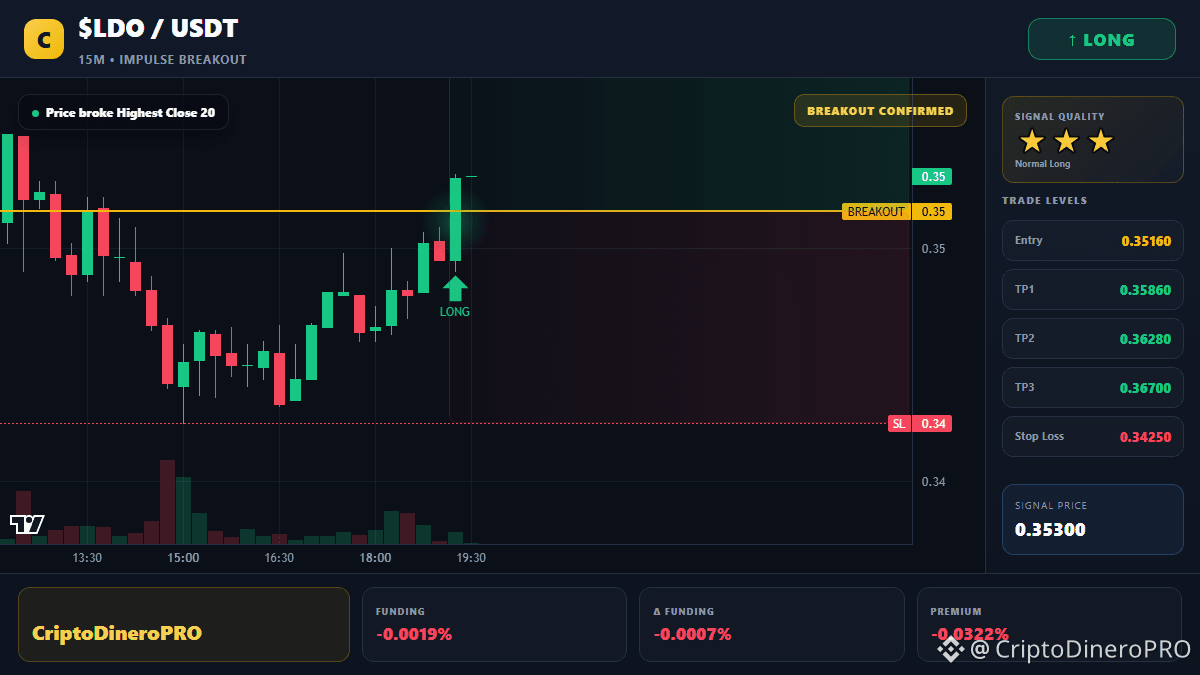The width and height of the screenshot is (1200, 675).
Task: Click the Premium card label
Action: click(x=956, y=611)
